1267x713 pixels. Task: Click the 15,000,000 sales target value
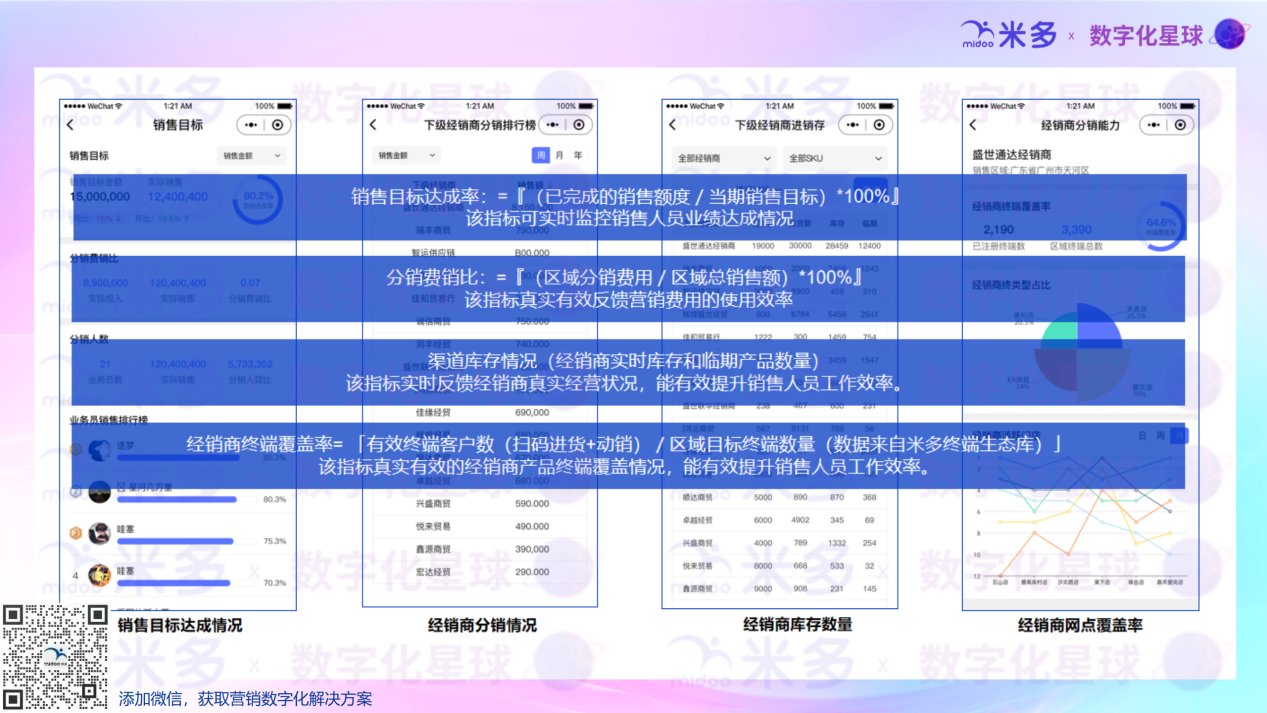click(x=100, y=197)
